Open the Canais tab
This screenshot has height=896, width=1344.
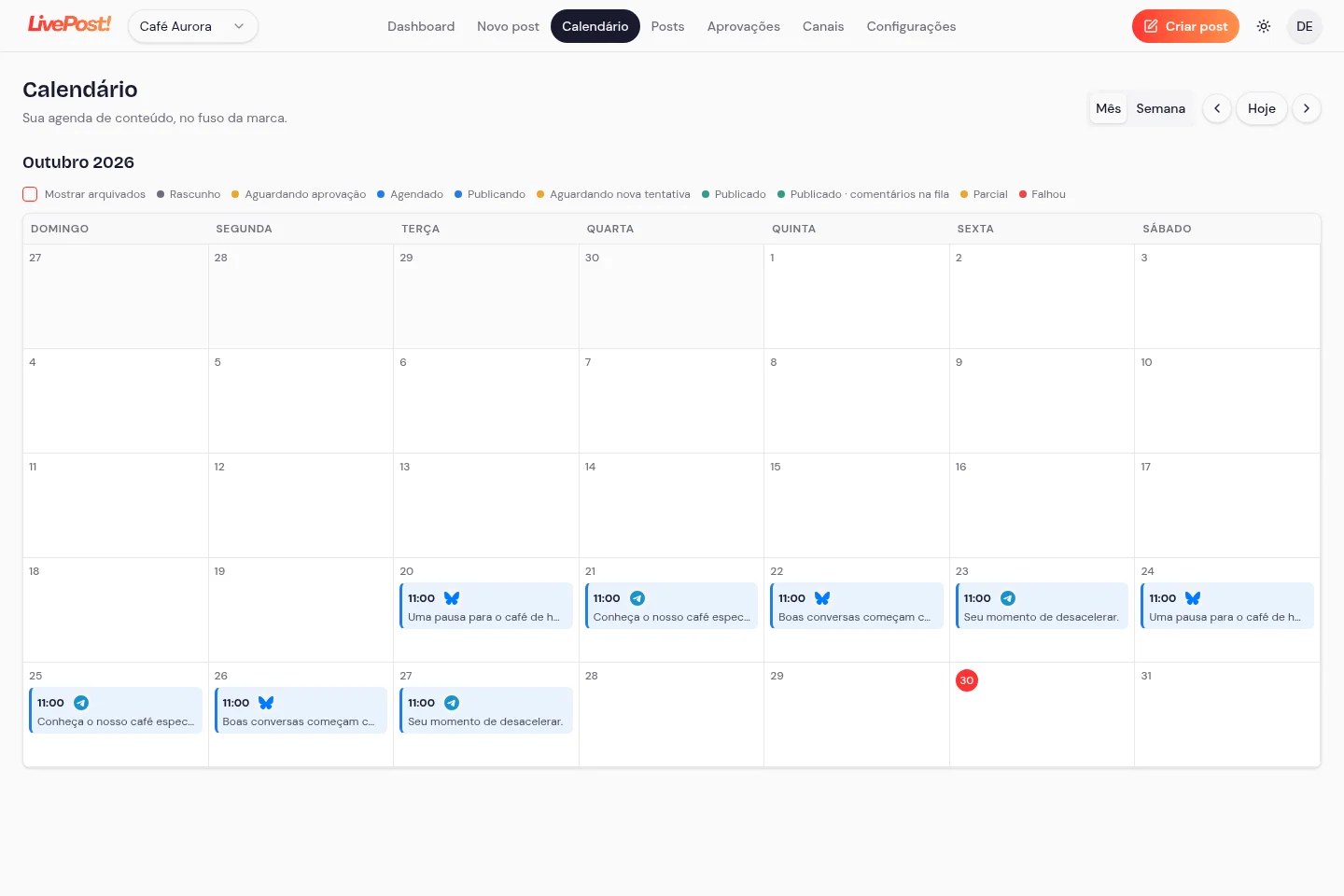tap(823, 26)
